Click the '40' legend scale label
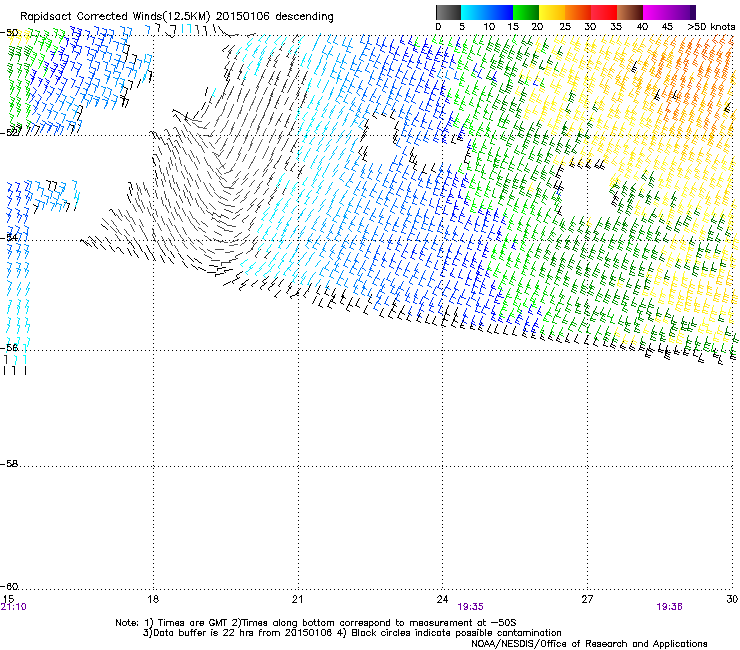This screenshot has height=650, width=740. pyautogui.click(x=642, y=27)
